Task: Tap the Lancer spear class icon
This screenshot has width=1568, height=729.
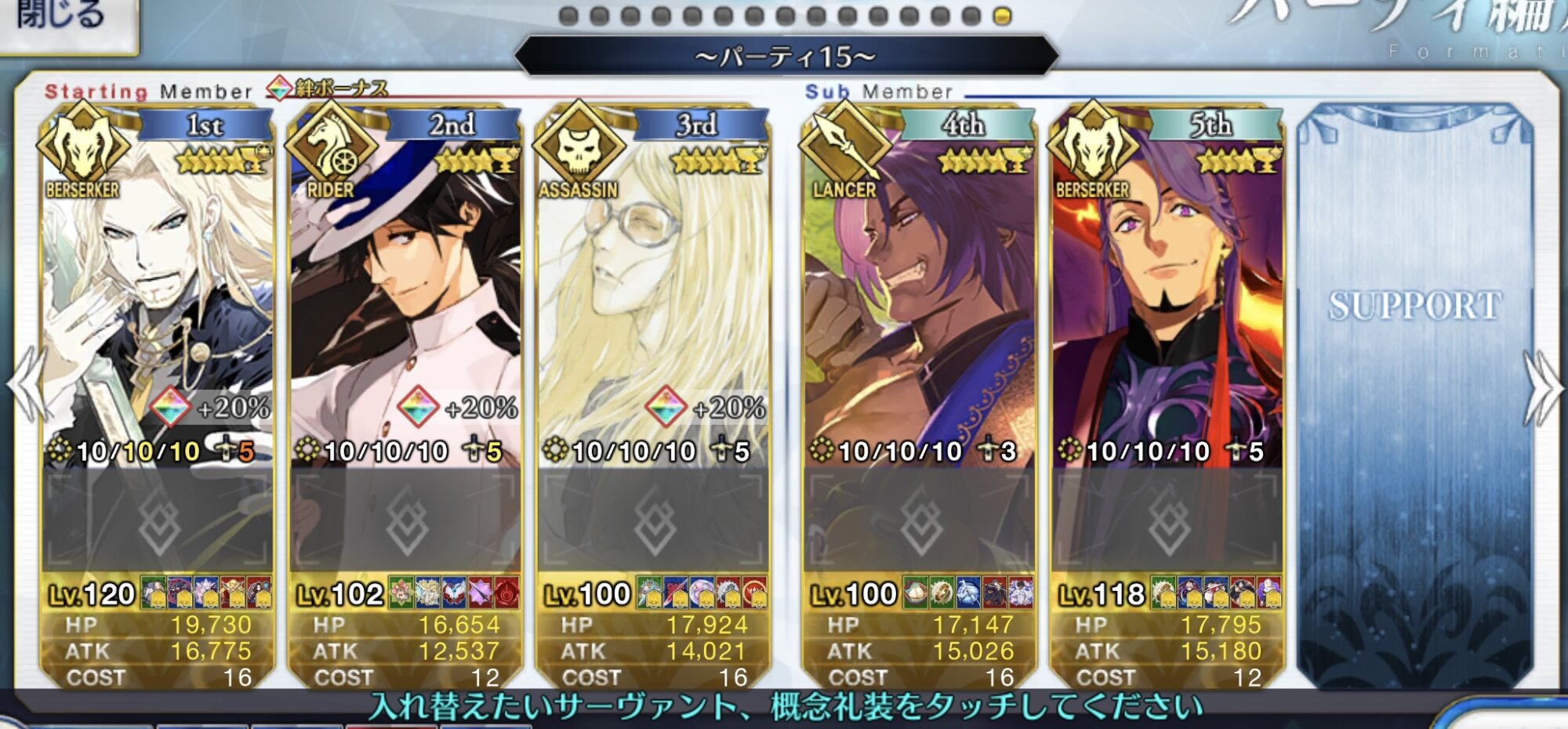Action: [845, 147]
